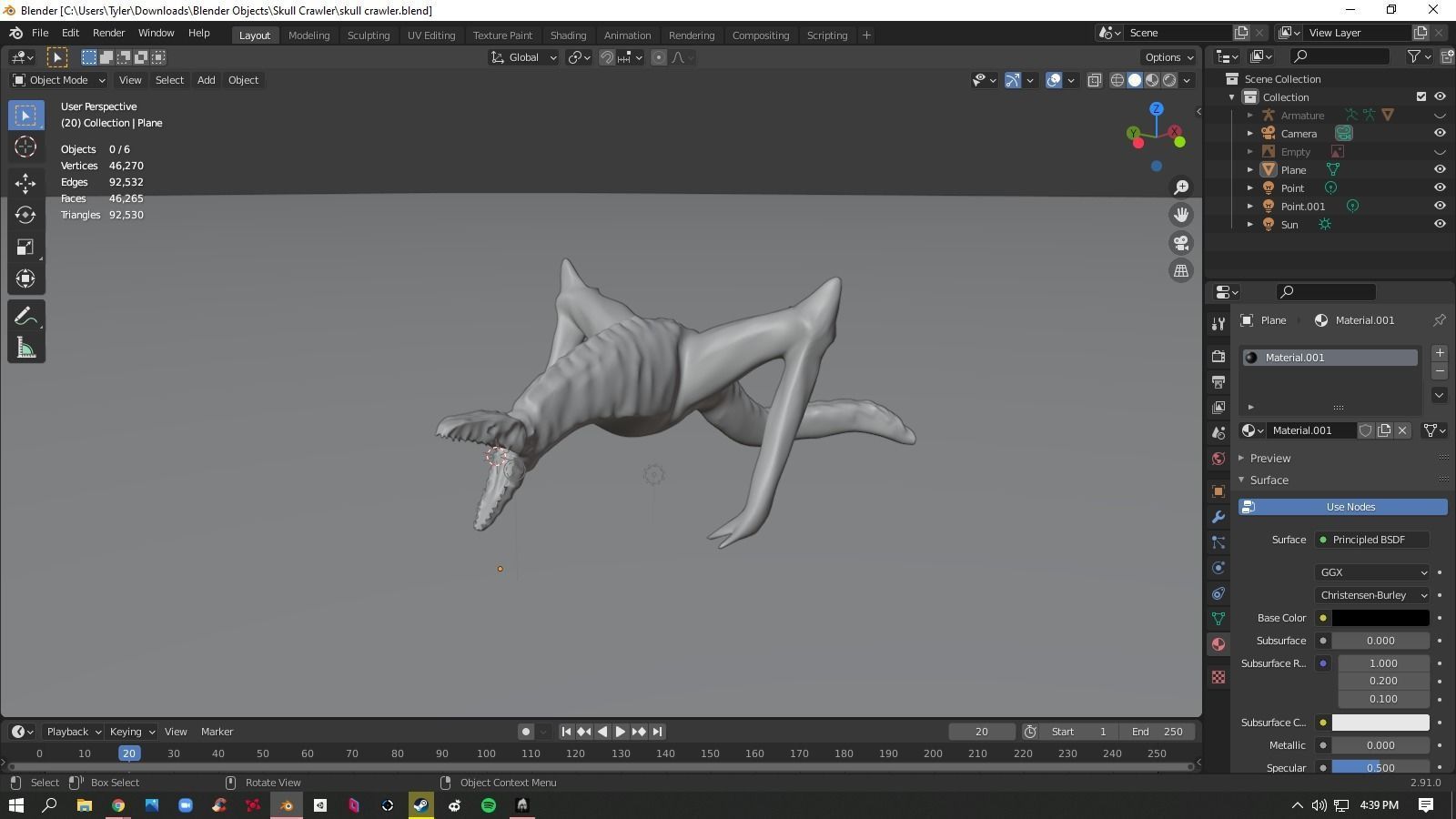Open the Material properties tab
Screen dimensions: 1456x819
1218,644
